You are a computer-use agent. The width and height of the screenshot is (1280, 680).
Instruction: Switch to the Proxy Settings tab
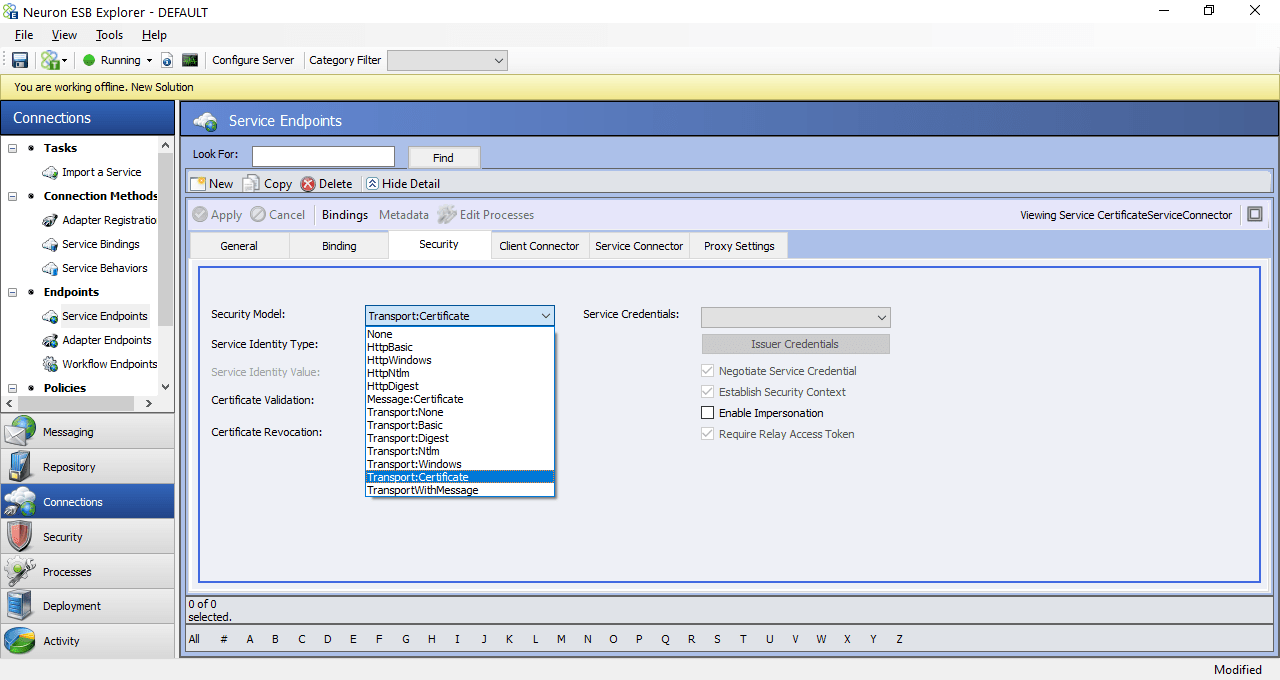point(739,246)
